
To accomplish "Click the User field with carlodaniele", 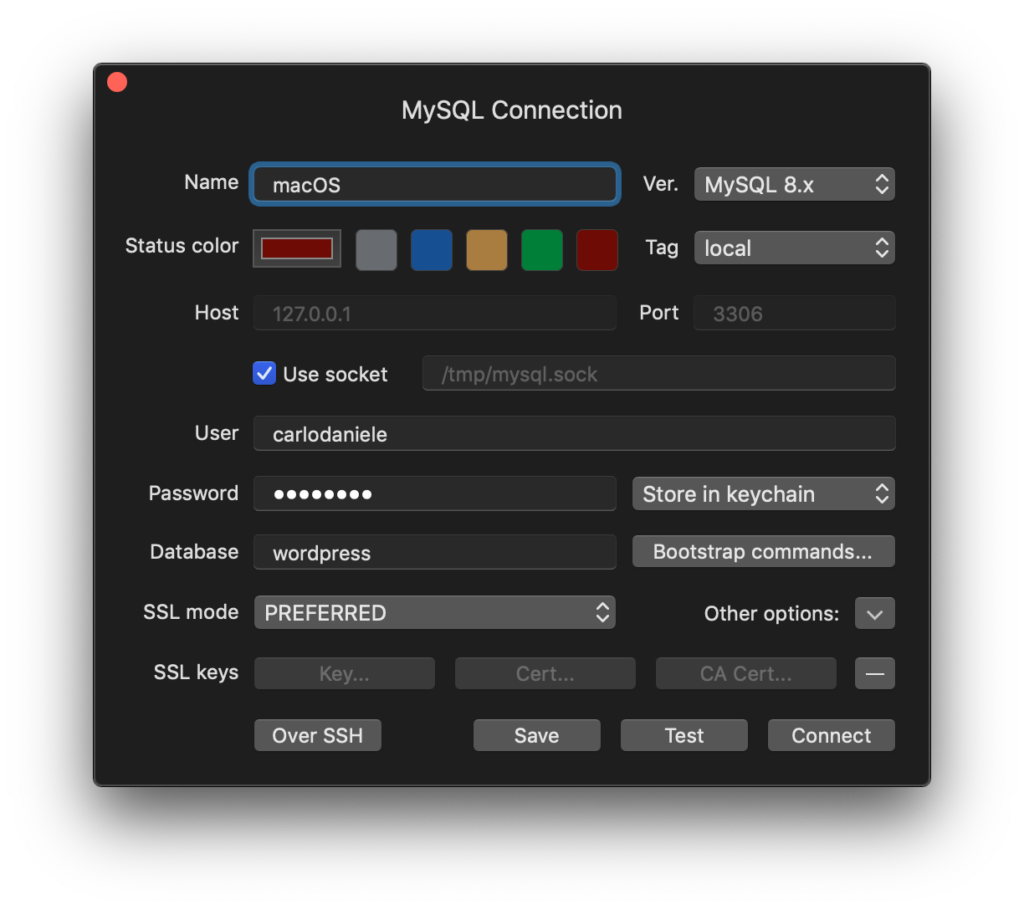I will (574, 434).
